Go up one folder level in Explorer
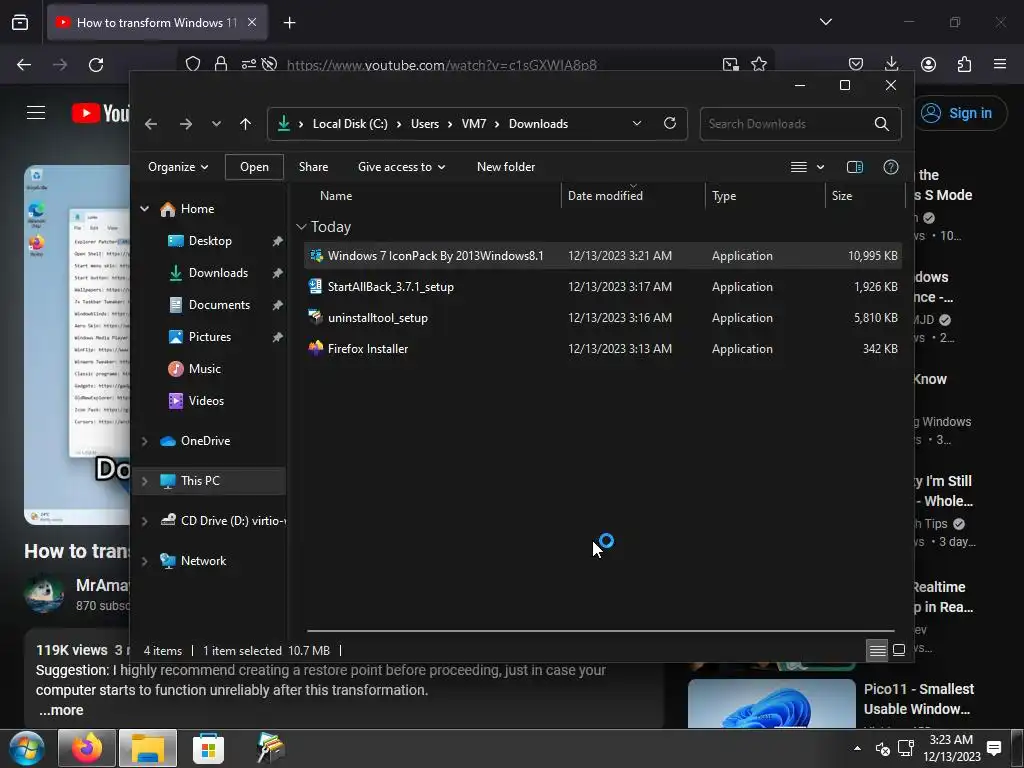 point(246,124)
